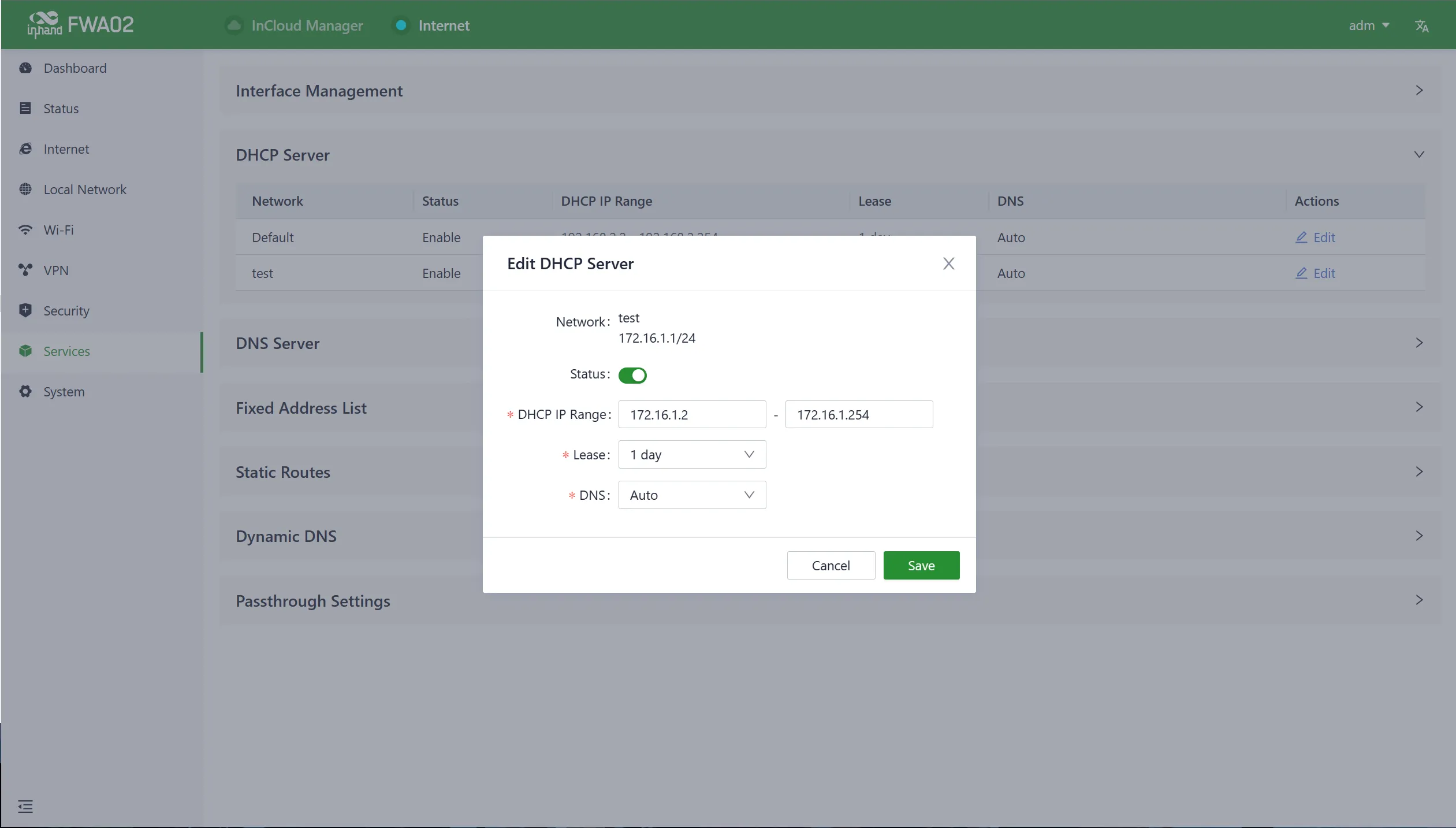Viewport: 1456px width, 828px height.
Task: Open the Dashboard menu item
Action: (102, 68)
